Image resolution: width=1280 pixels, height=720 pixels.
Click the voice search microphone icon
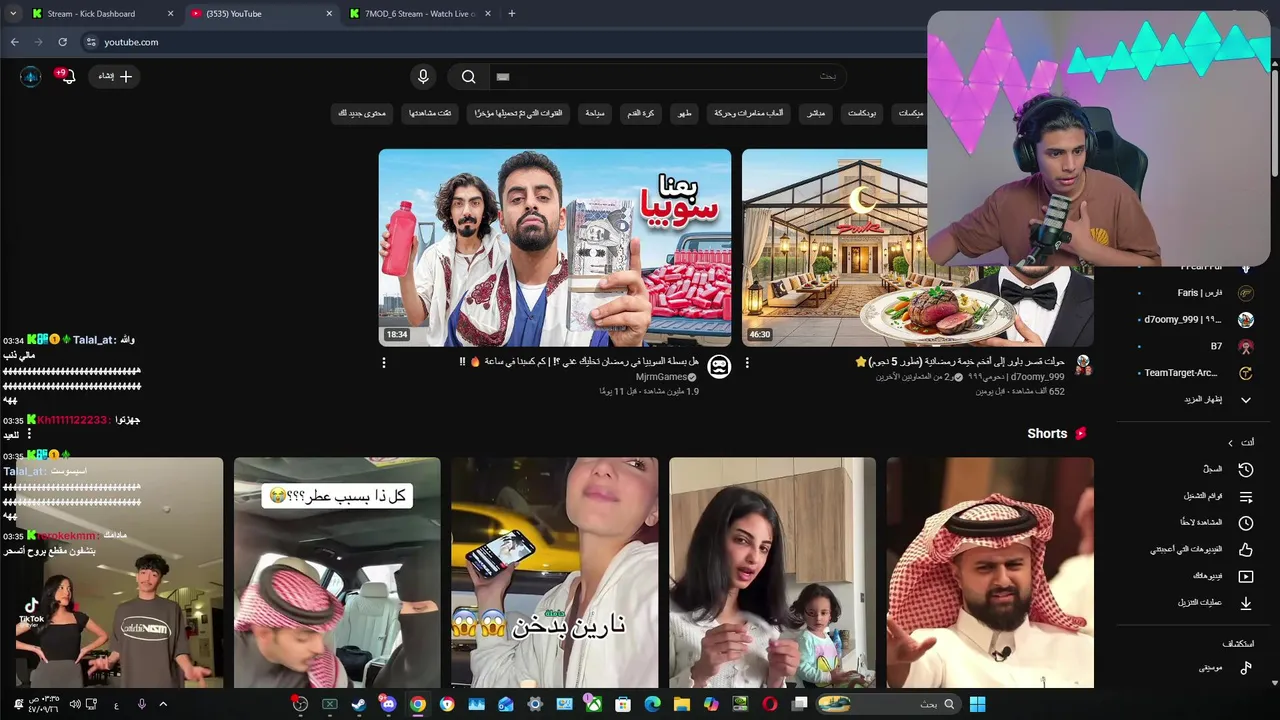[423, 76]
